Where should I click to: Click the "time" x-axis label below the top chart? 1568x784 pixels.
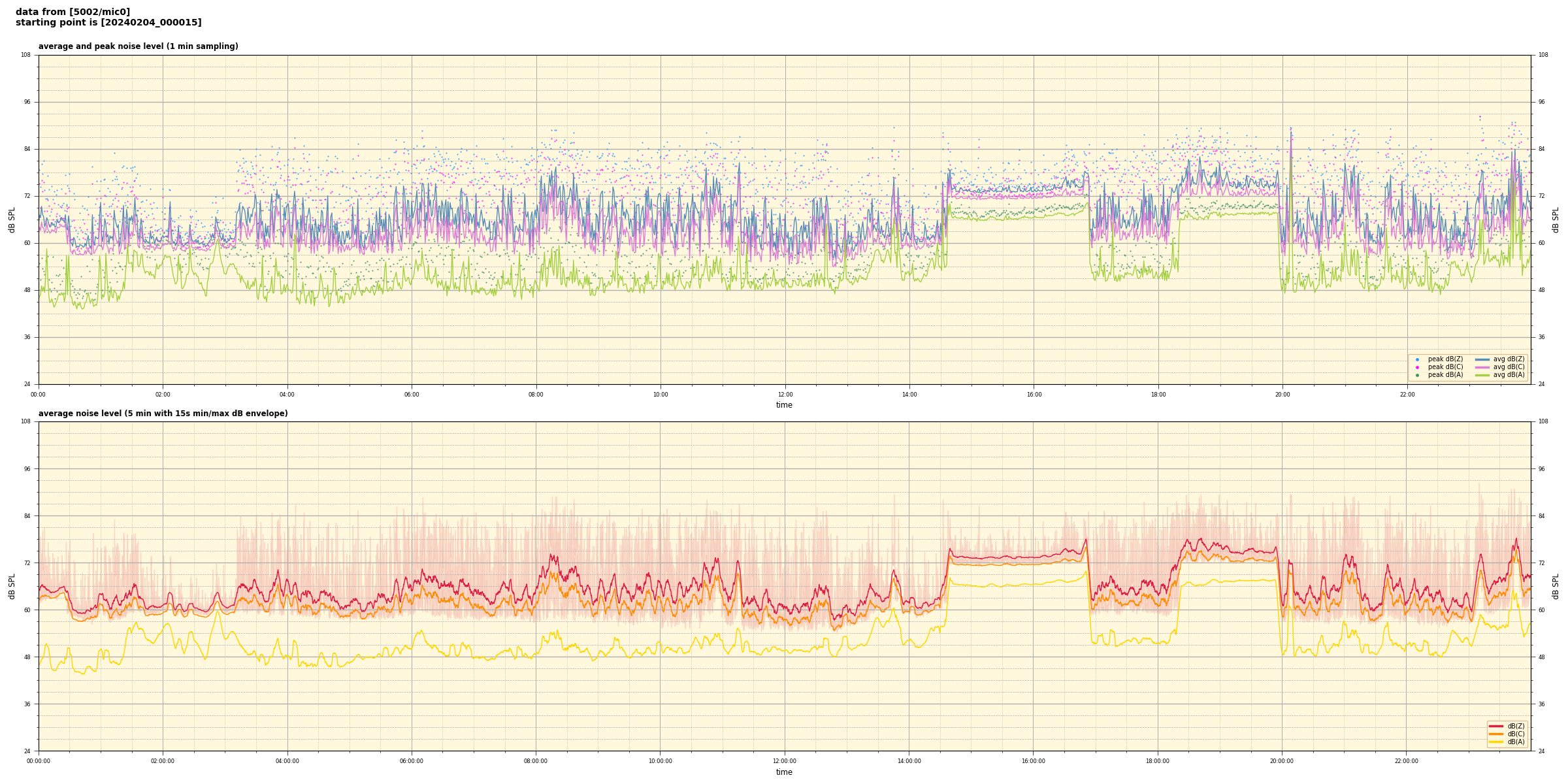pyautogui.click(x=784, y=405)
